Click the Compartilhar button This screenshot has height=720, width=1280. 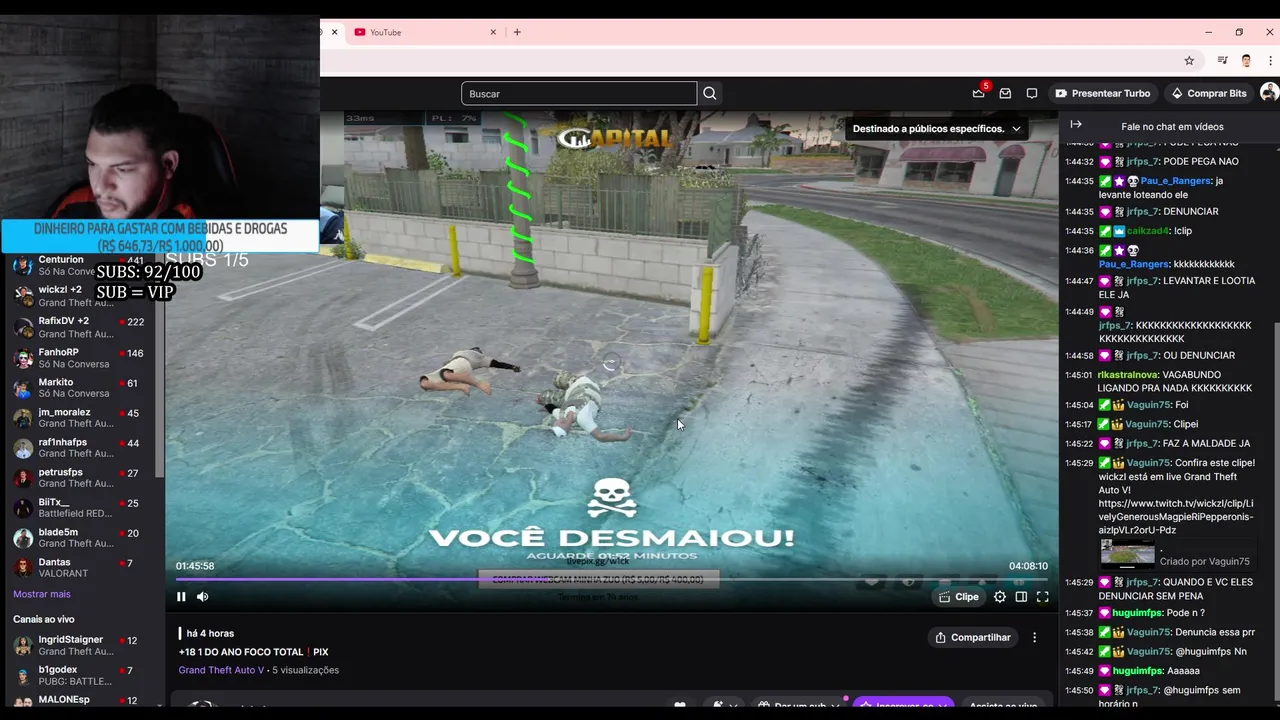(x=973, y=637)
